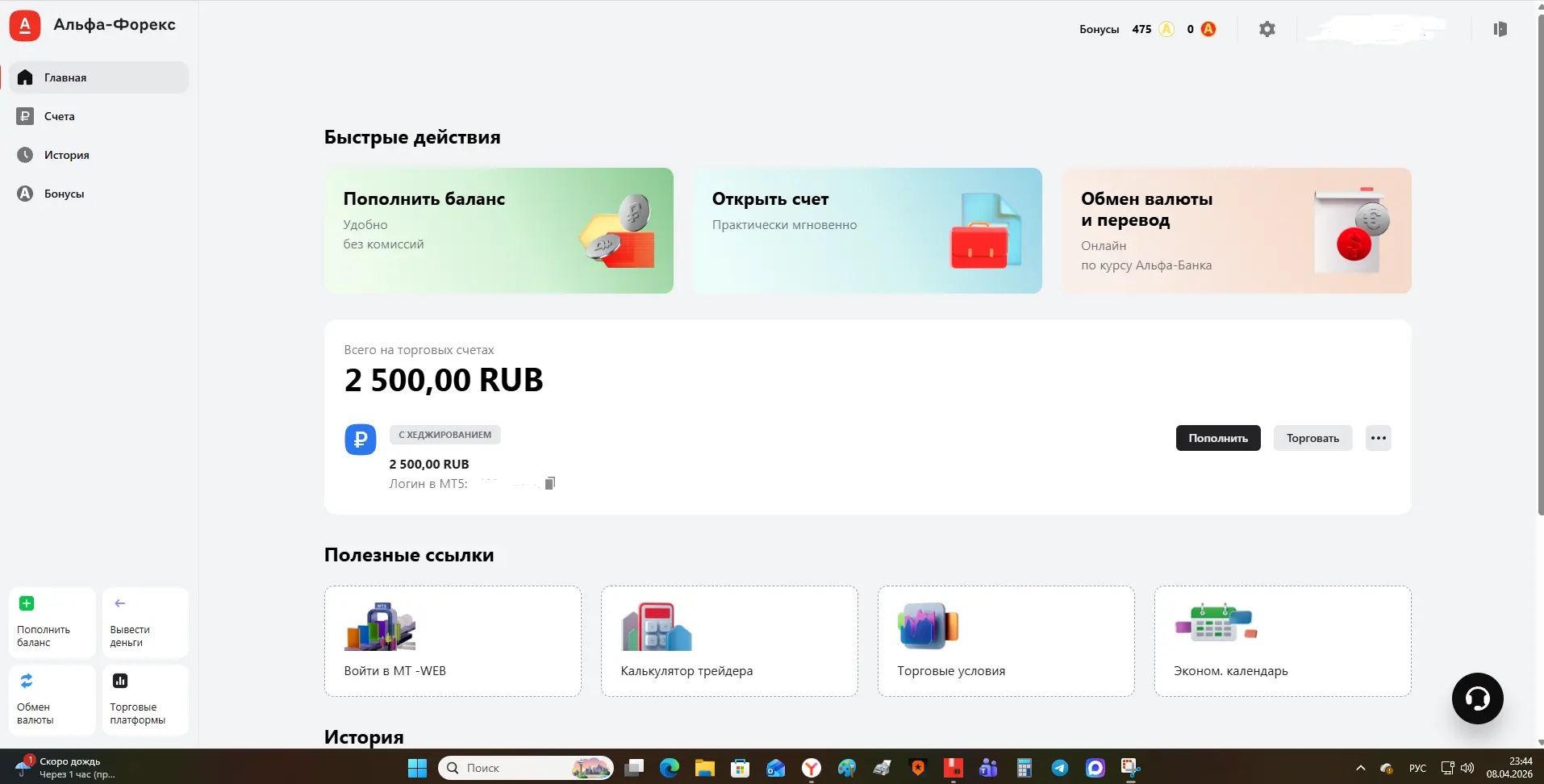Launch Microsoft Edge from the taskbar
Viewport: 1544px width, 784px height.
point(670,768)
